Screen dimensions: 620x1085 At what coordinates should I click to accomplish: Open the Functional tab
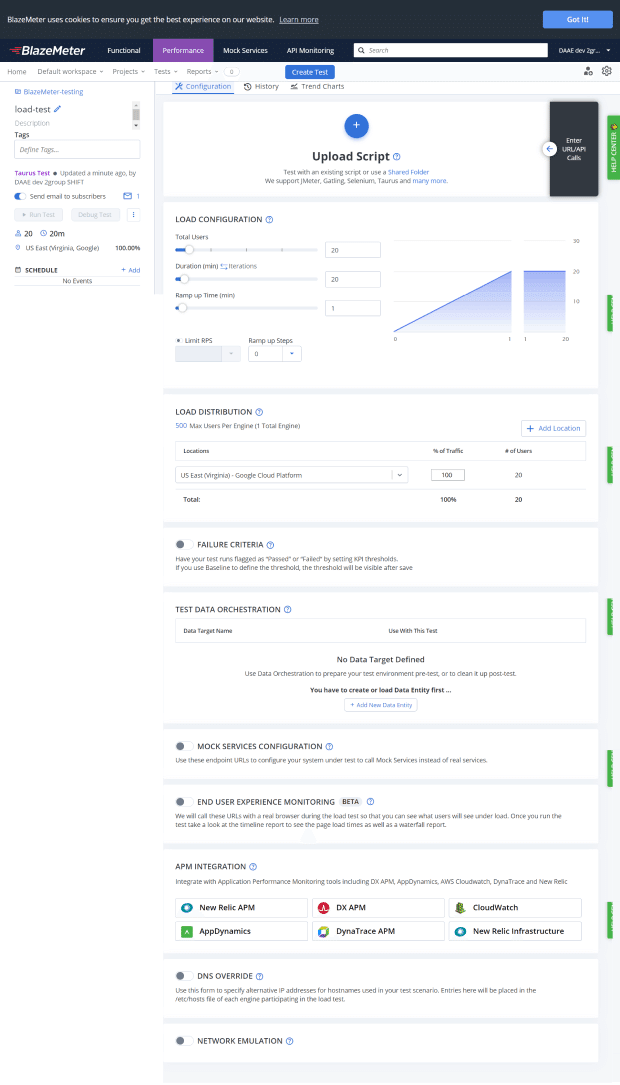pos(124,51)
